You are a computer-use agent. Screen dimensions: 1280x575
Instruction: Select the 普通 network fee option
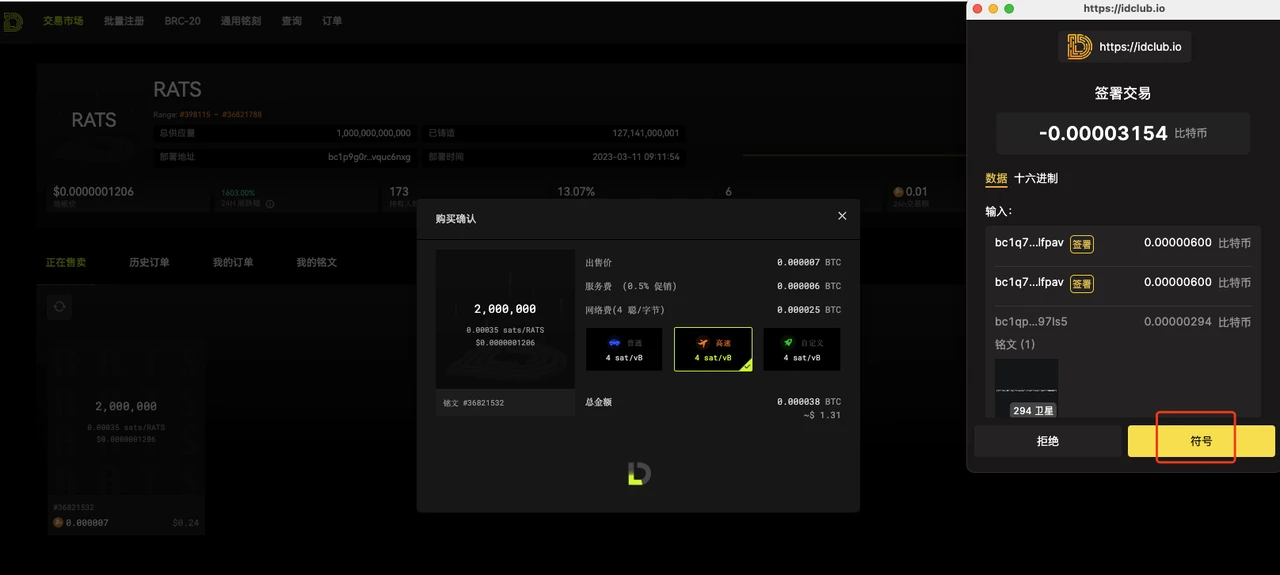623,349
